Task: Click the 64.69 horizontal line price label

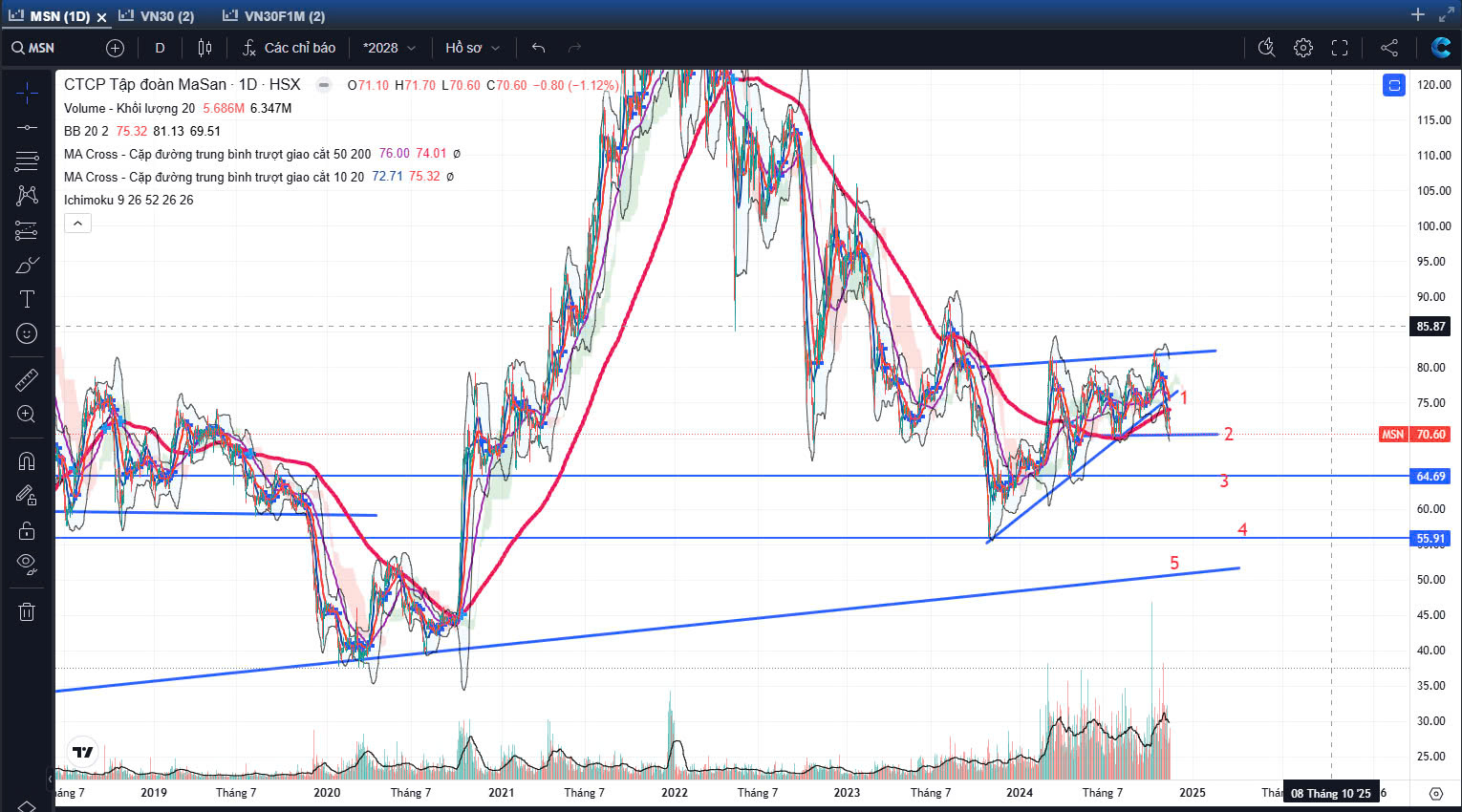Action: (1430, 476)
